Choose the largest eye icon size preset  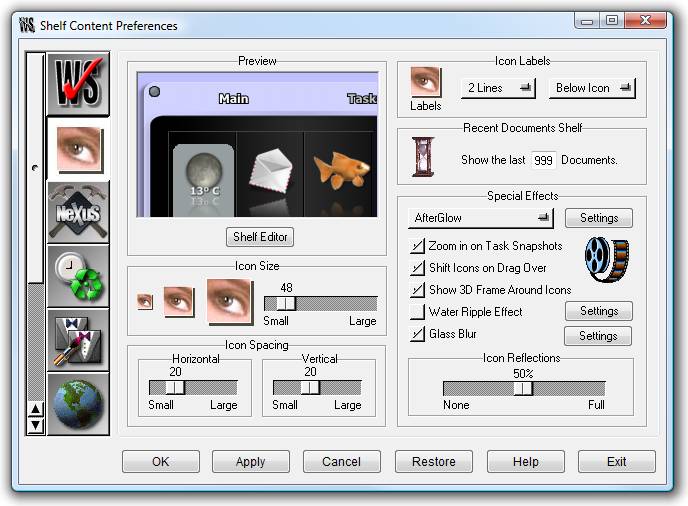pos(230,302)
